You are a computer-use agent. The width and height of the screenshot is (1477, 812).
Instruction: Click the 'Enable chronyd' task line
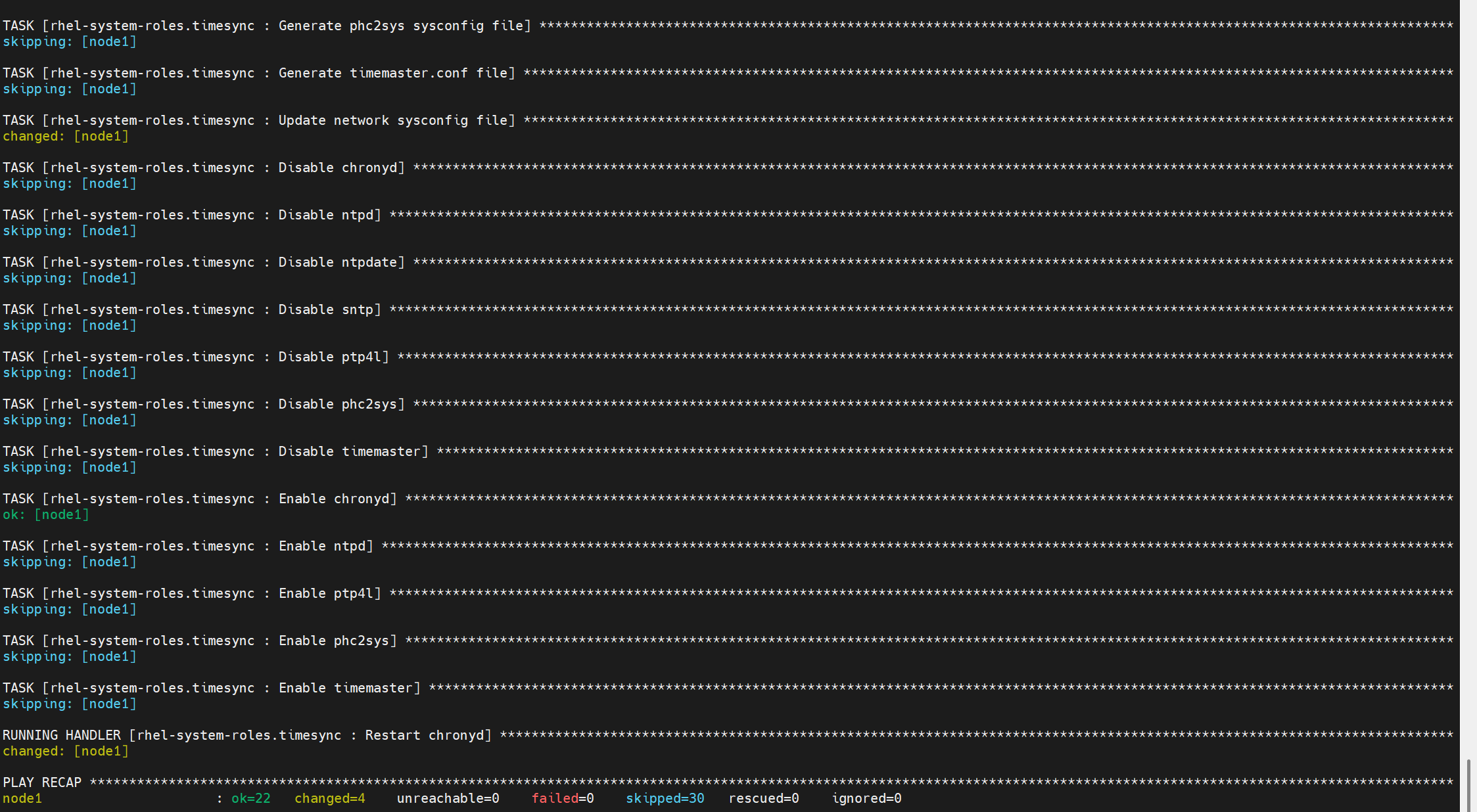click(x=728, y=499)
